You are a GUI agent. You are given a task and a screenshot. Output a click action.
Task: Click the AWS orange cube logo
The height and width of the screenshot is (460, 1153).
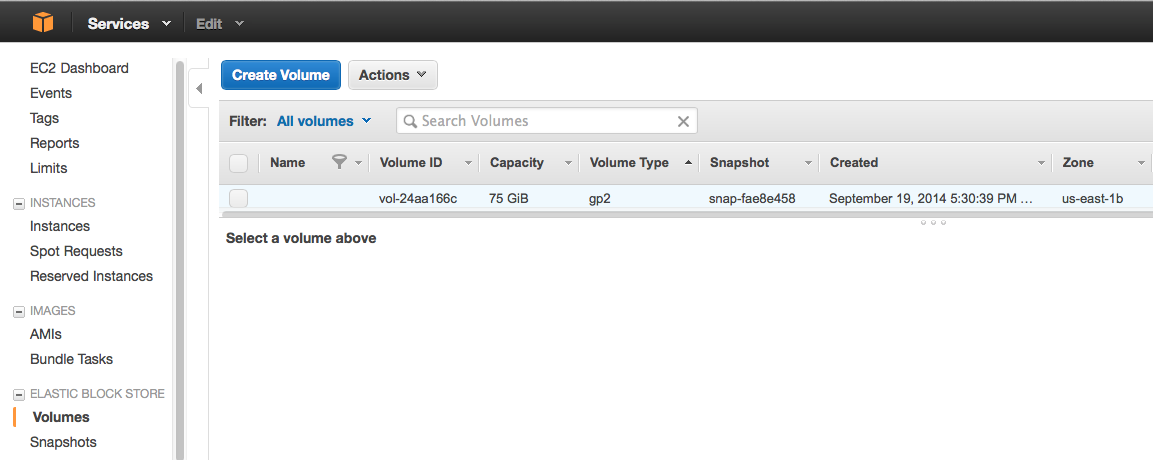(x=42, y=22)
